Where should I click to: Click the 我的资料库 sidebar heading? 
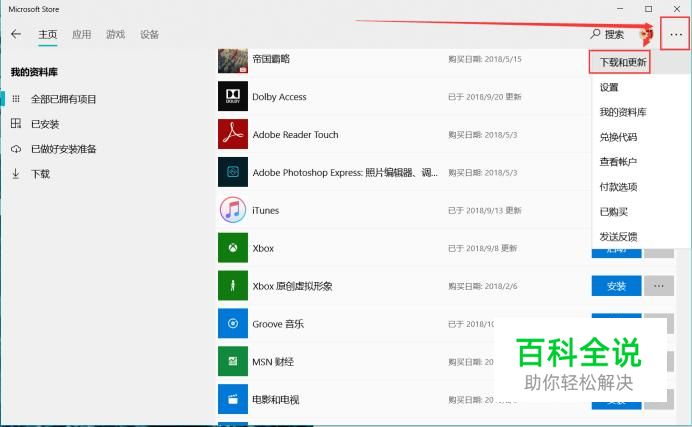34,72
